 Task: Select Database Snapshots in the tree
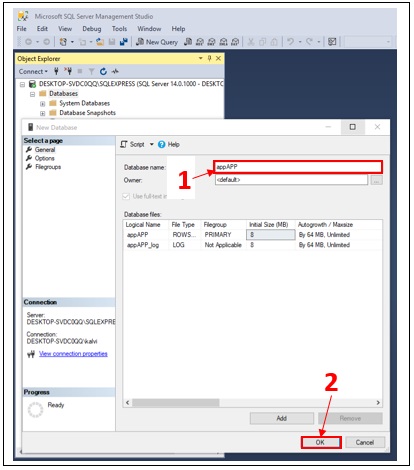tap(87, 113)
